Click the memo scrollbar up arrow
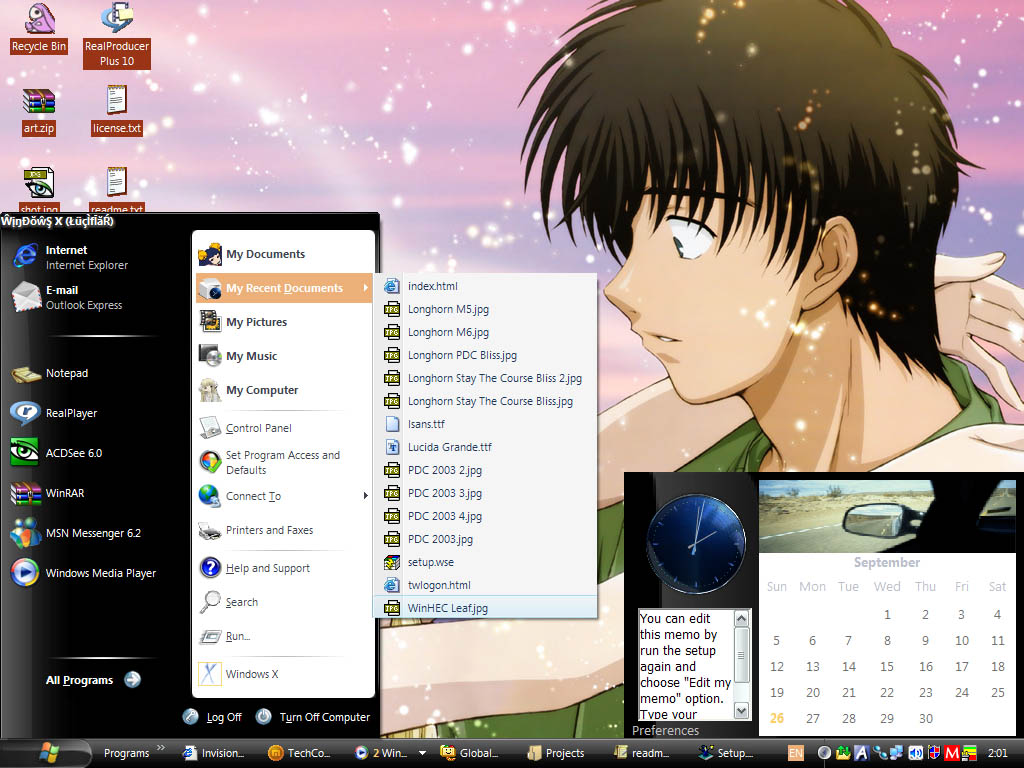The image size is (1024, 768). [x=741, y=618]
